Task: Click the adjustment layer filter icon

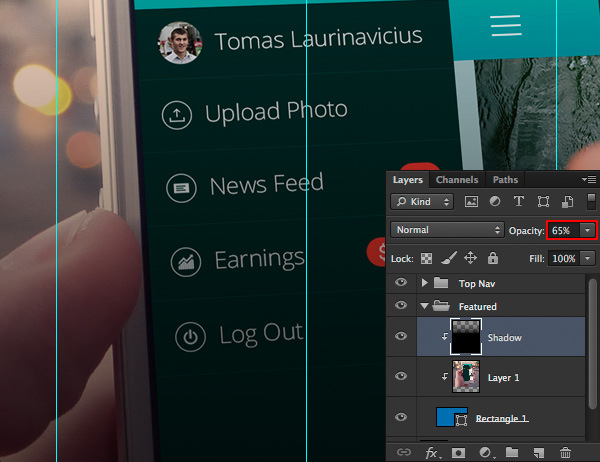Action: tap(495, 202)
